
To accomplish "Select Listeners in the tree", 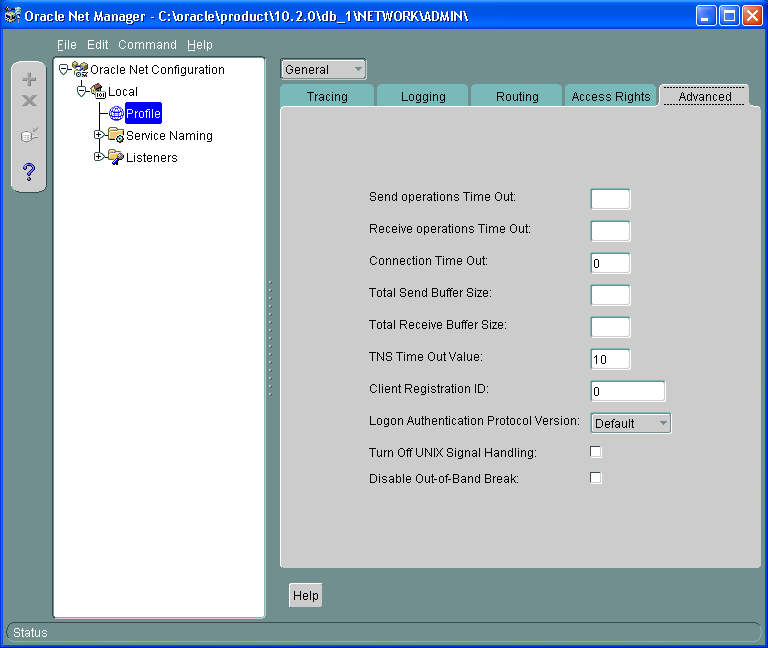I will click(x=152, y=157).
